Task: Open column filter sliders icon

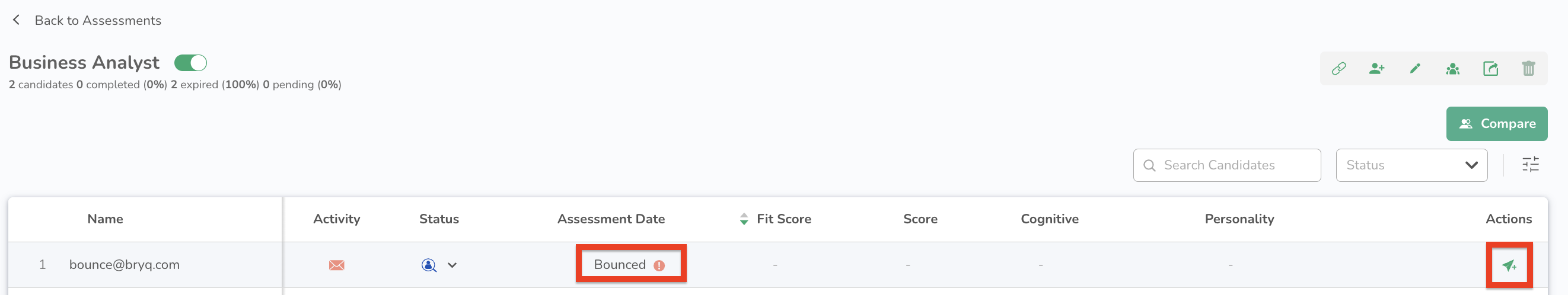Action: 1530,165
